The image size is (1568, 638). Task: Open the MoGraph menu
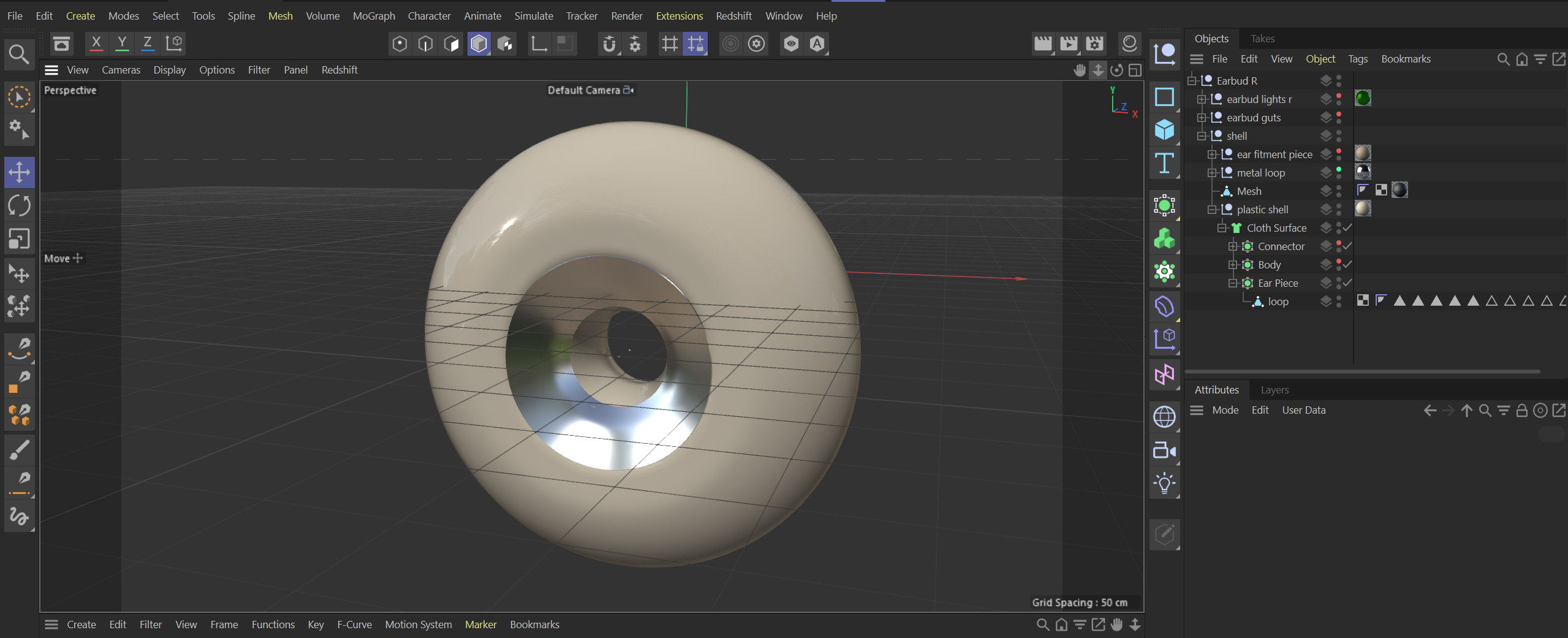coord(373,16)
